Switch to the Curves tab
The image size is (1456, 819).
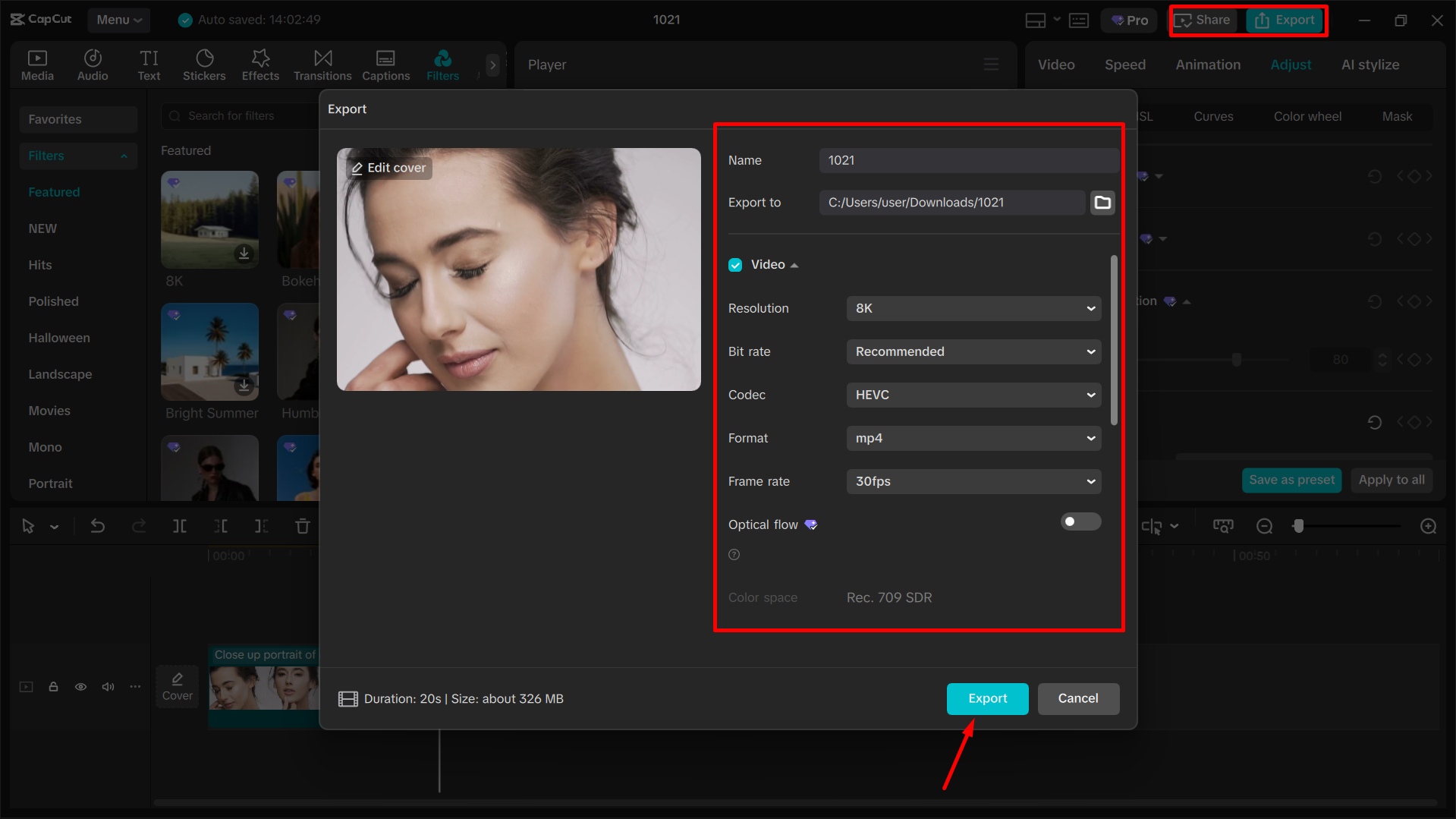(1212, 116)
